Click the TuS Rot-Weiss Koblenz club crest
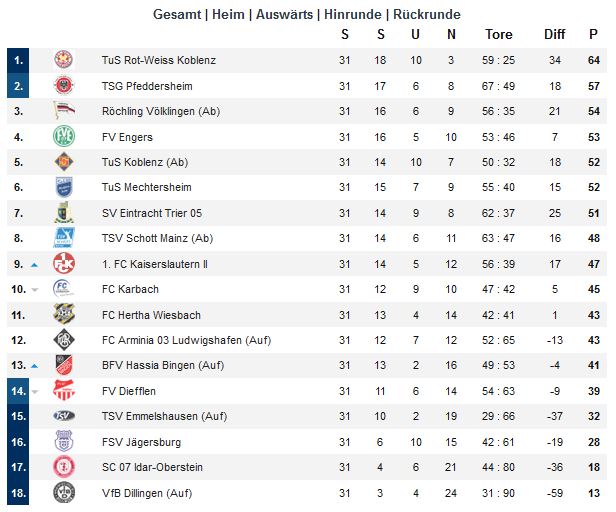This screenshot has width=616, height=512. (x=64, y=60)
